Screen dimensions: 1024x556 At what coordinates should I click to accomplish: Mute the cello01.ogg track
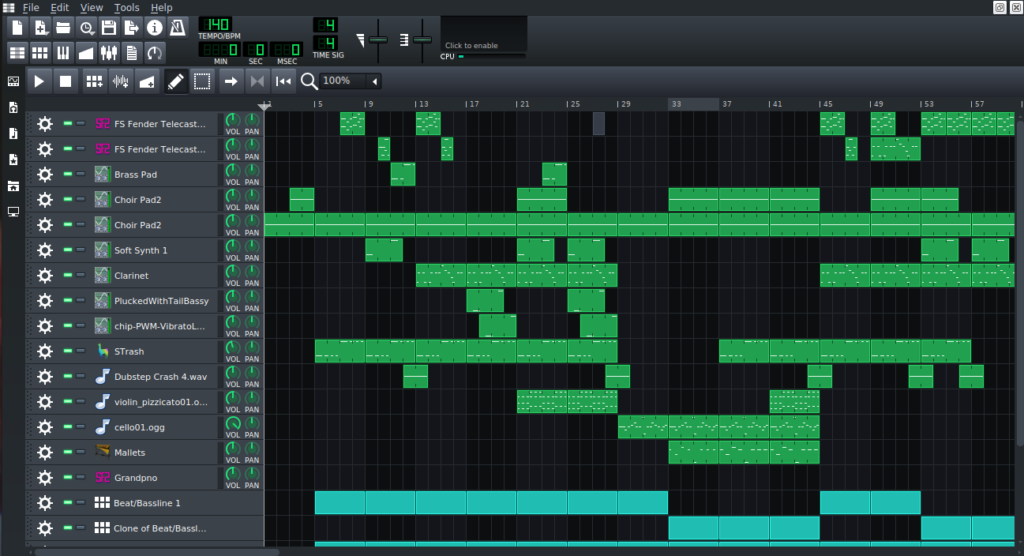67,427
